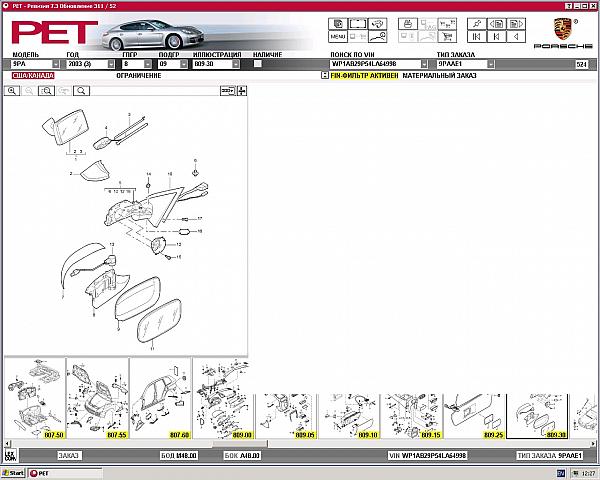The image size is (600, 480).
Task: Click the previous record bar-arrow icon
Action: pos(496,36)
